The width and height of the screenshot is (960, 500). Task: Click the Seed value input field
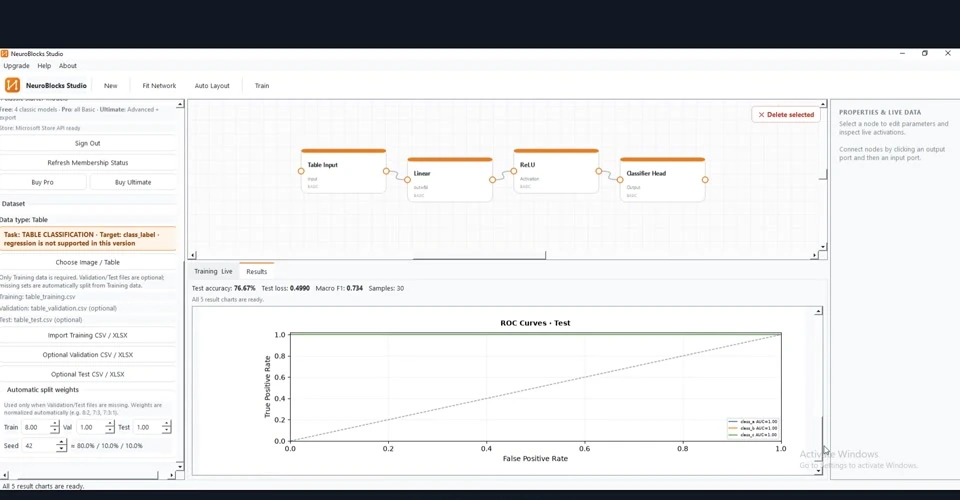[x=39, y=446]
